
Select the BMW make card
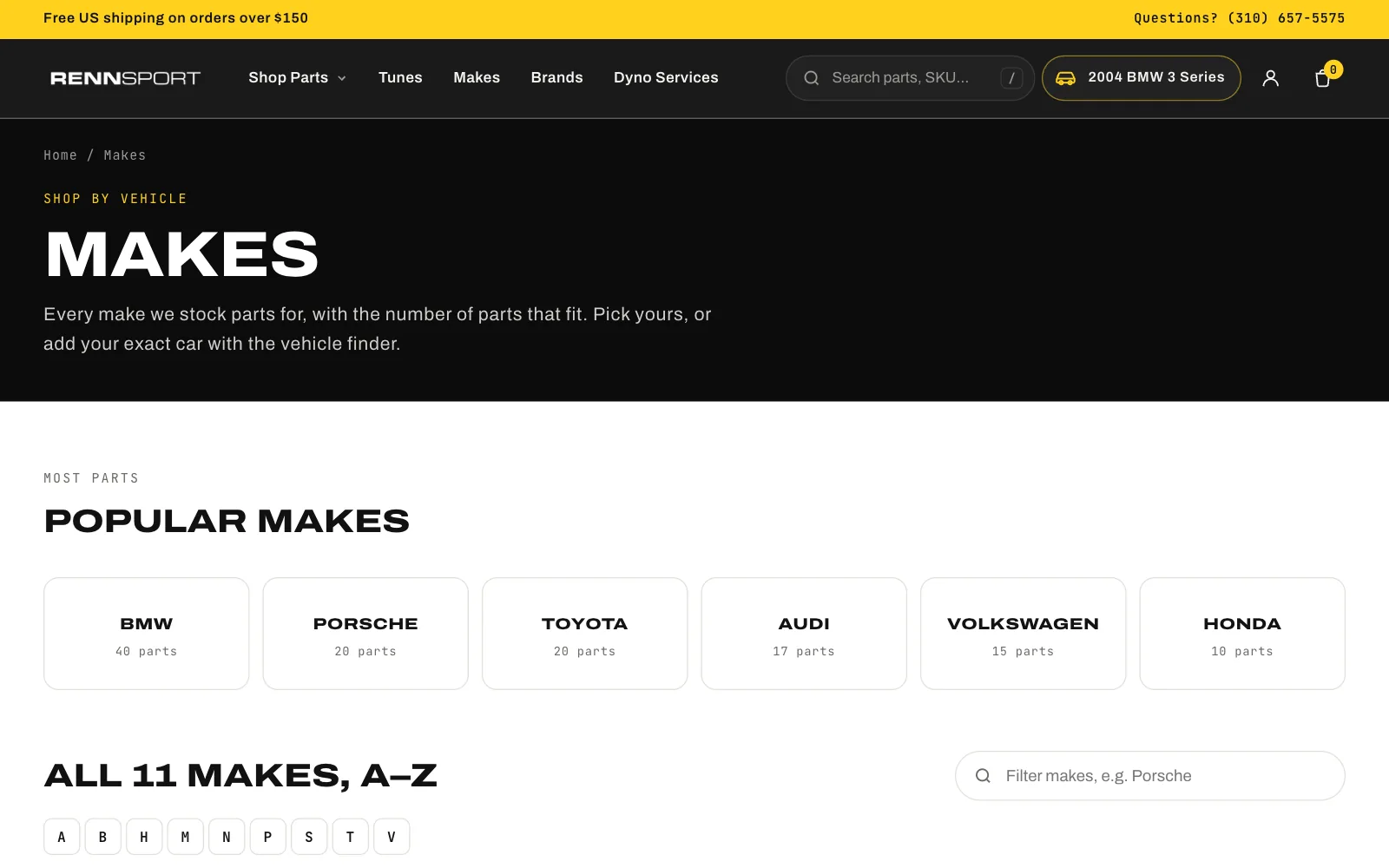coord(147,634)
